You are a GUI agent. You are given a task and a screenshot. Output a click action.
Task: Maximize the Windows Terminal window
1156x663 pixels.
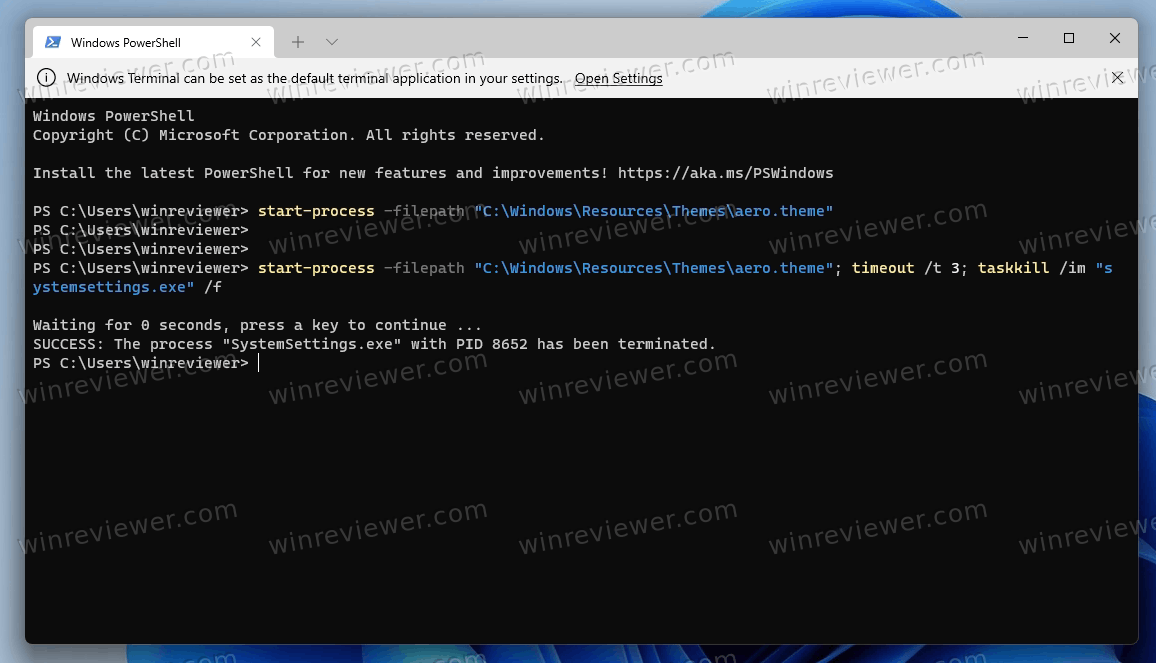pos(1069,38)
